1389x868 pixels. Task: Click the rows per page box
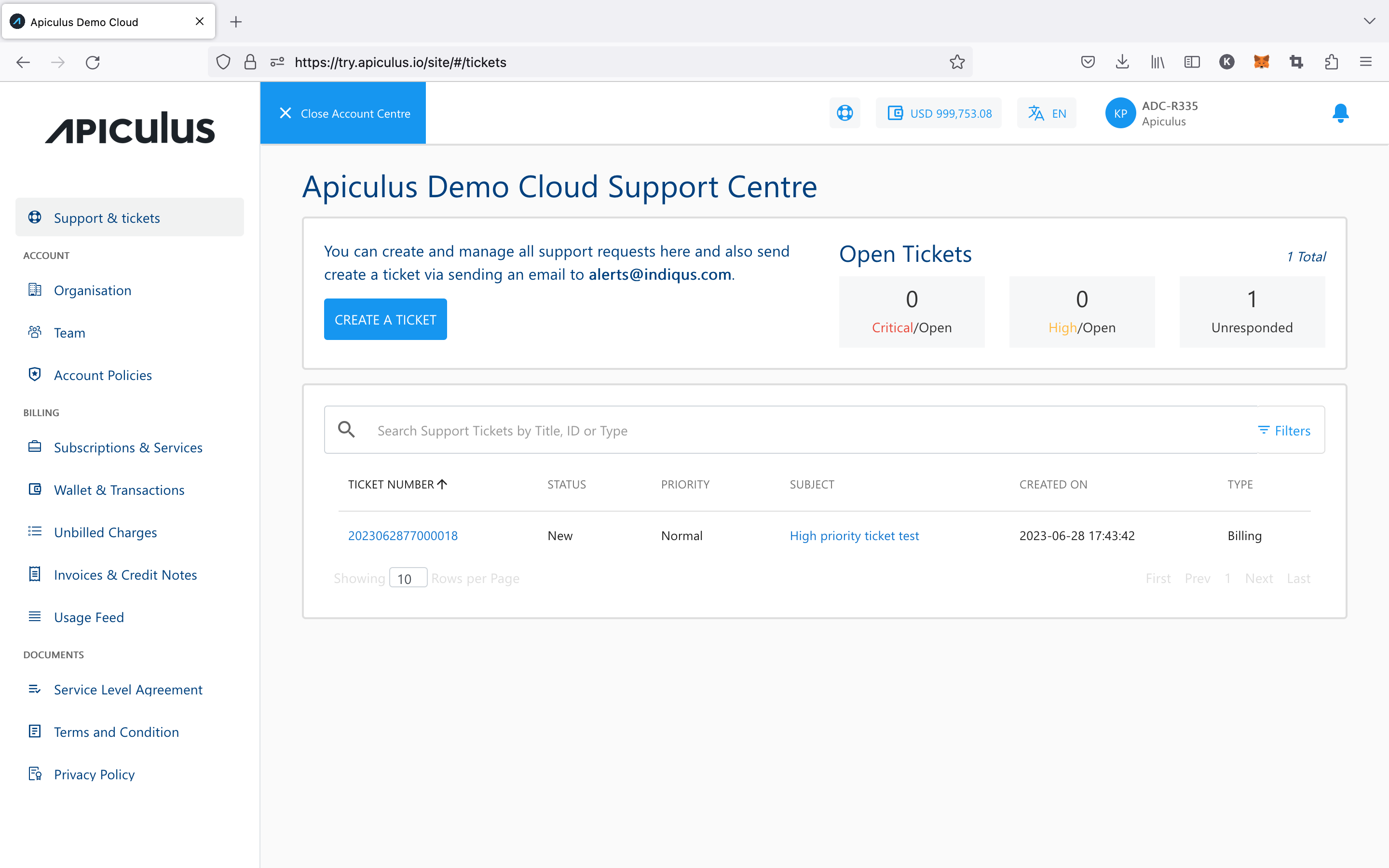pyautogui.click(x=408, y=578)
